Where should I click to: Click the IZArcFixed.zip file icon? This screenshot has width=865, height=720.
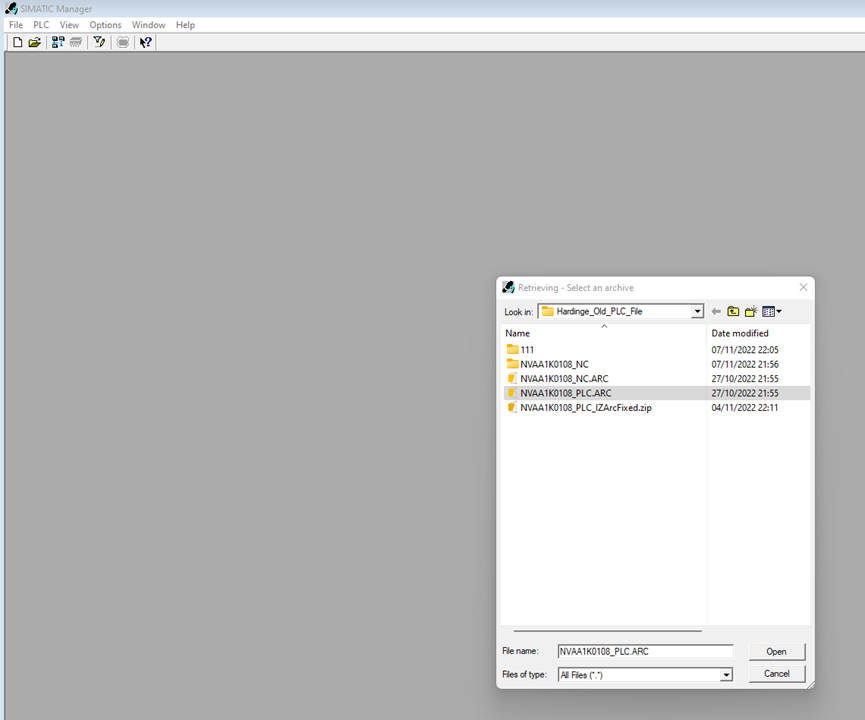512,408
